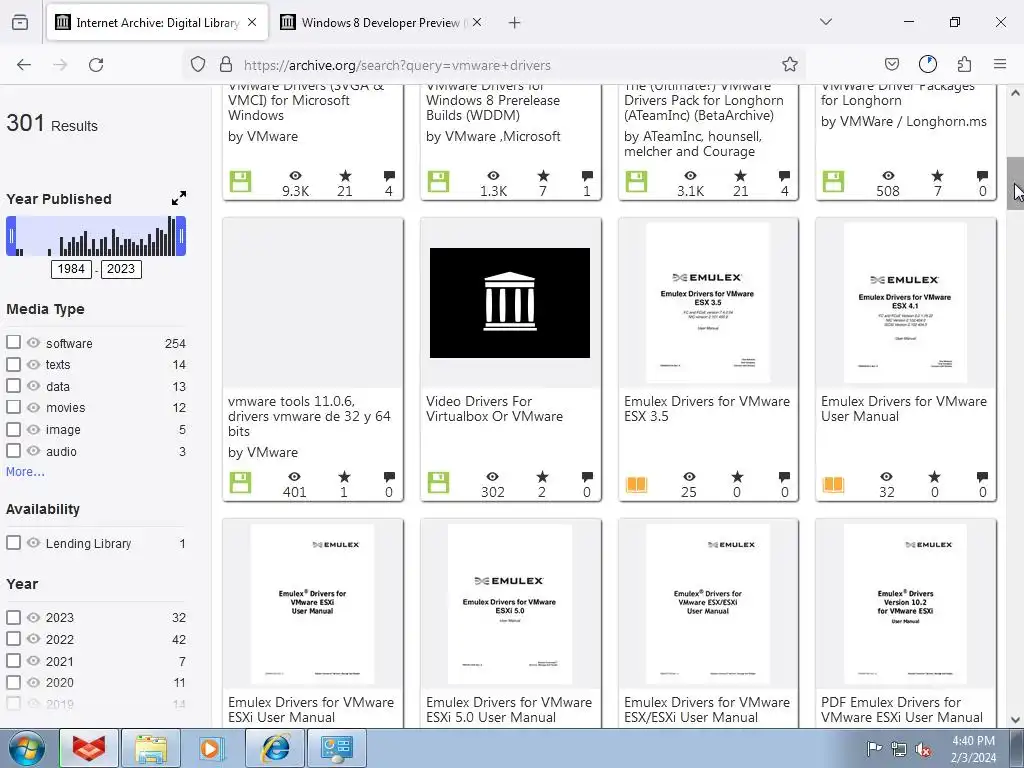Click the muted volume tray icon
Viewport: 1024px width, 768px height.
point(923,750)
